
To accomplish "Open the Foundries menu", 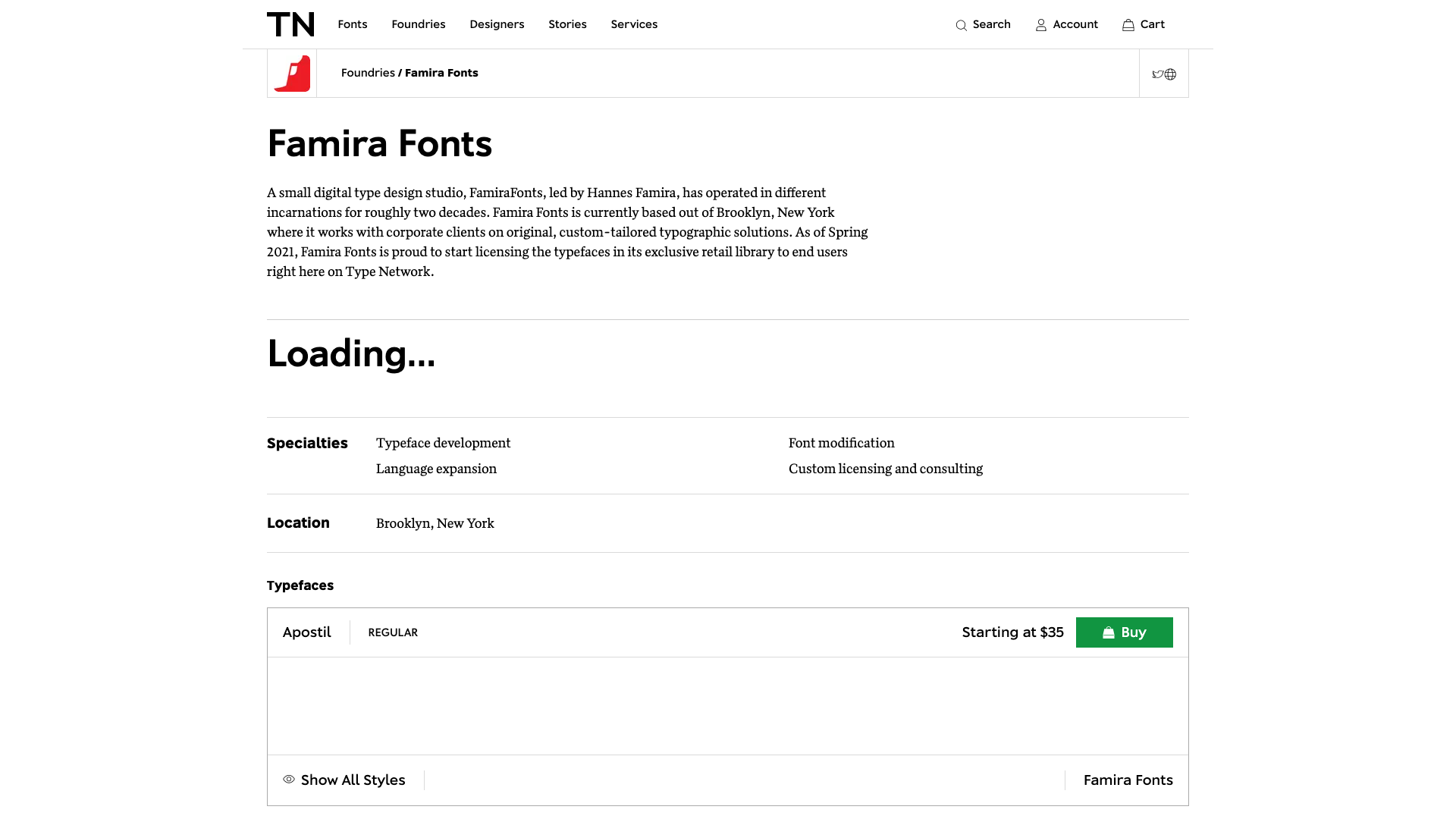I will (x=419, y=24).
